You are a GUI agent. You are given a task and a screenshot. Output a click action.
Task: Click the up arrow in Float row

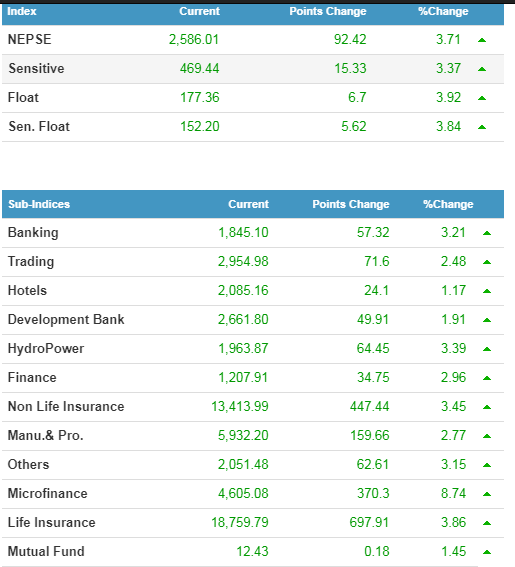coord(482,98)
